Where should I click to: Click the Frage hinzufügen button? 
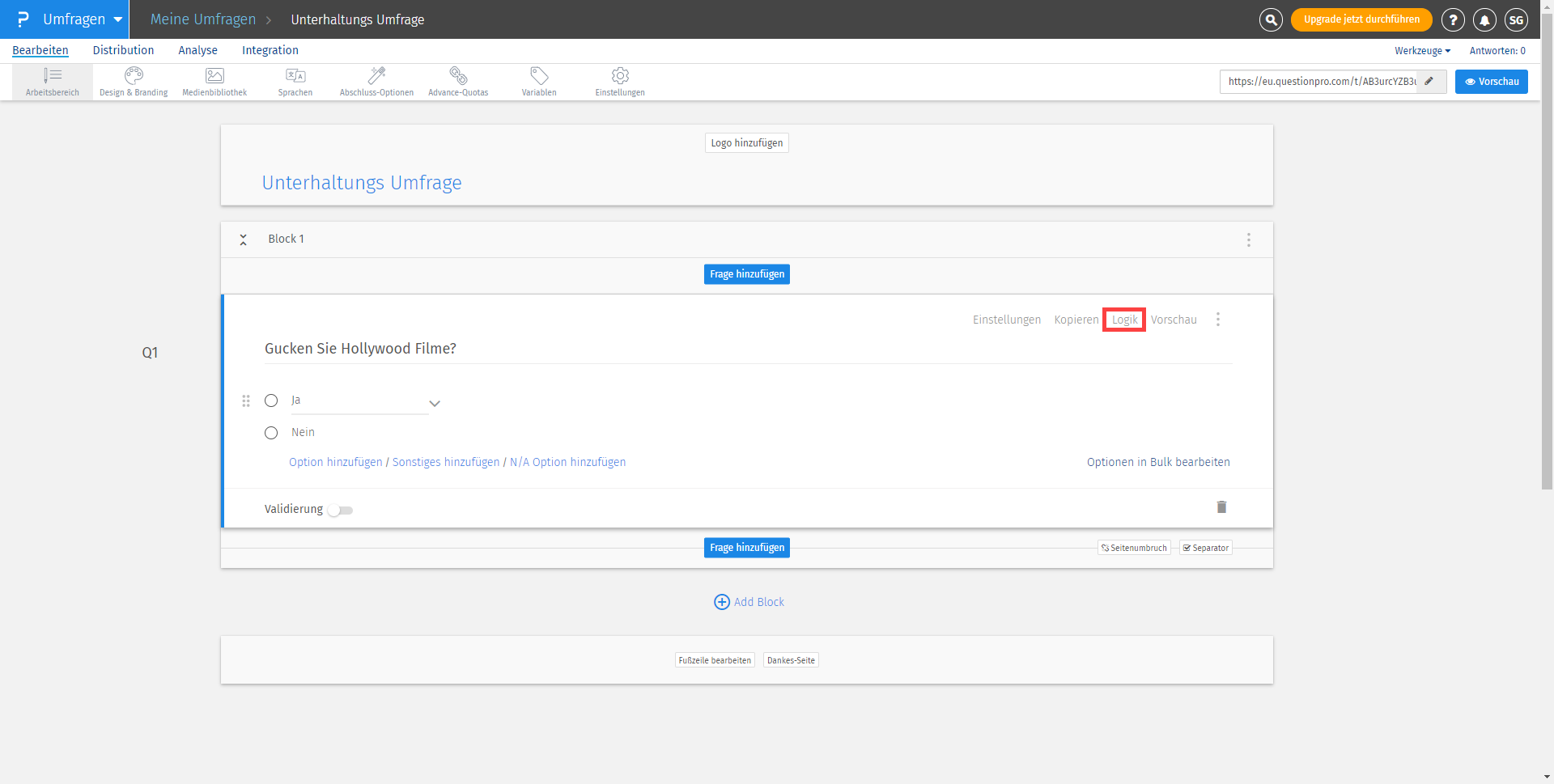746,273
